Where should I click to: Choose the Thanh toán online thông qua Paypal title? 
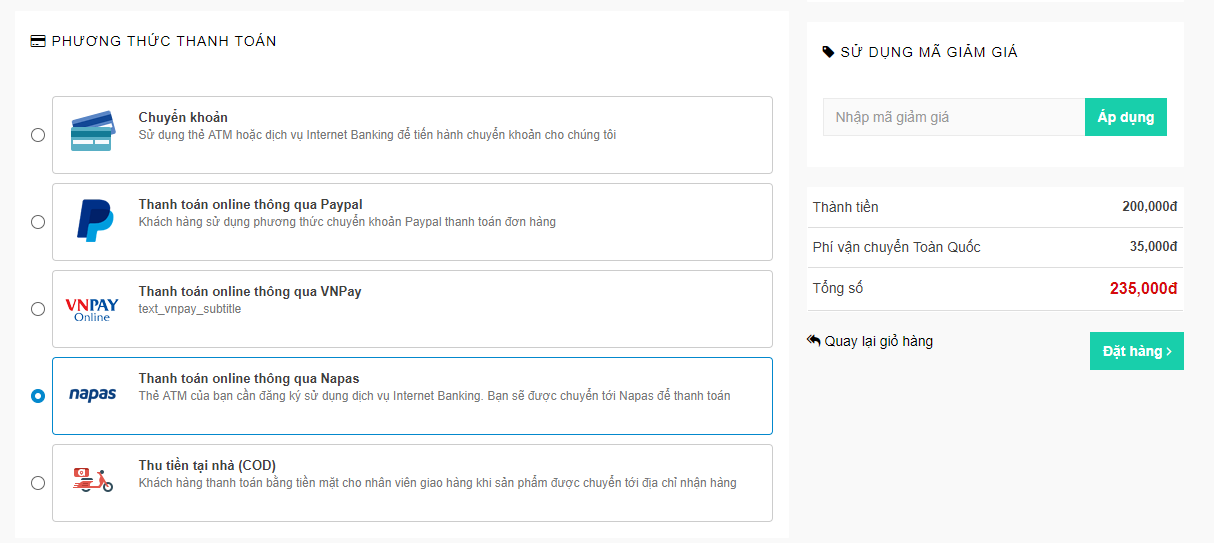tap(250, 204)
